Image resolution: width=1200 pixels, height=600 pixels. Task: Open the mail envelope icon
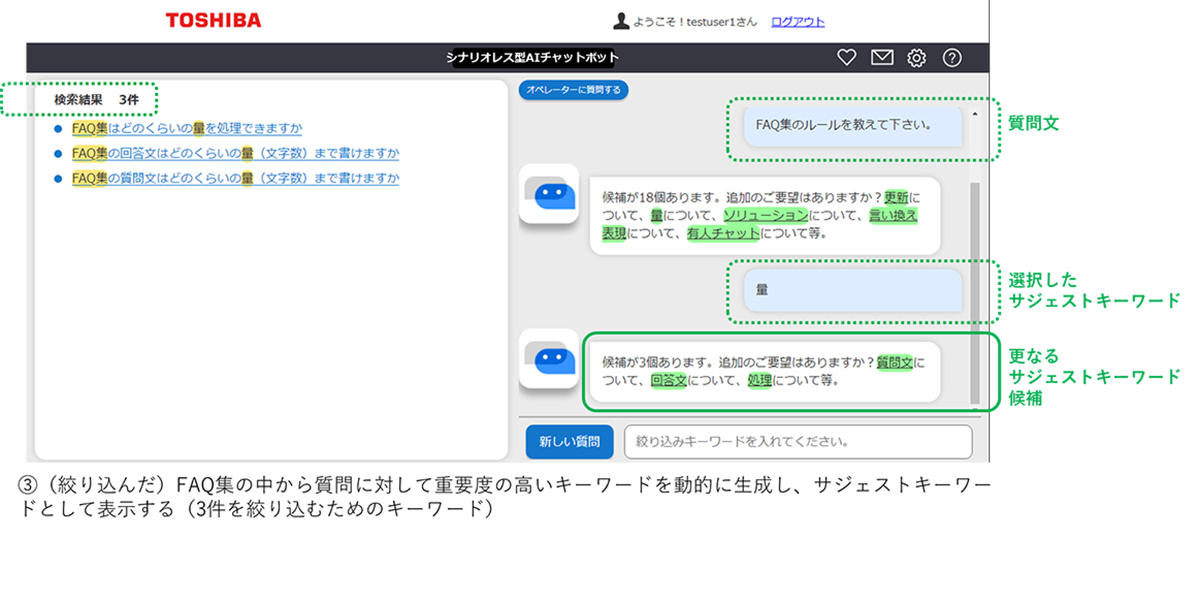tap(881, 58)
